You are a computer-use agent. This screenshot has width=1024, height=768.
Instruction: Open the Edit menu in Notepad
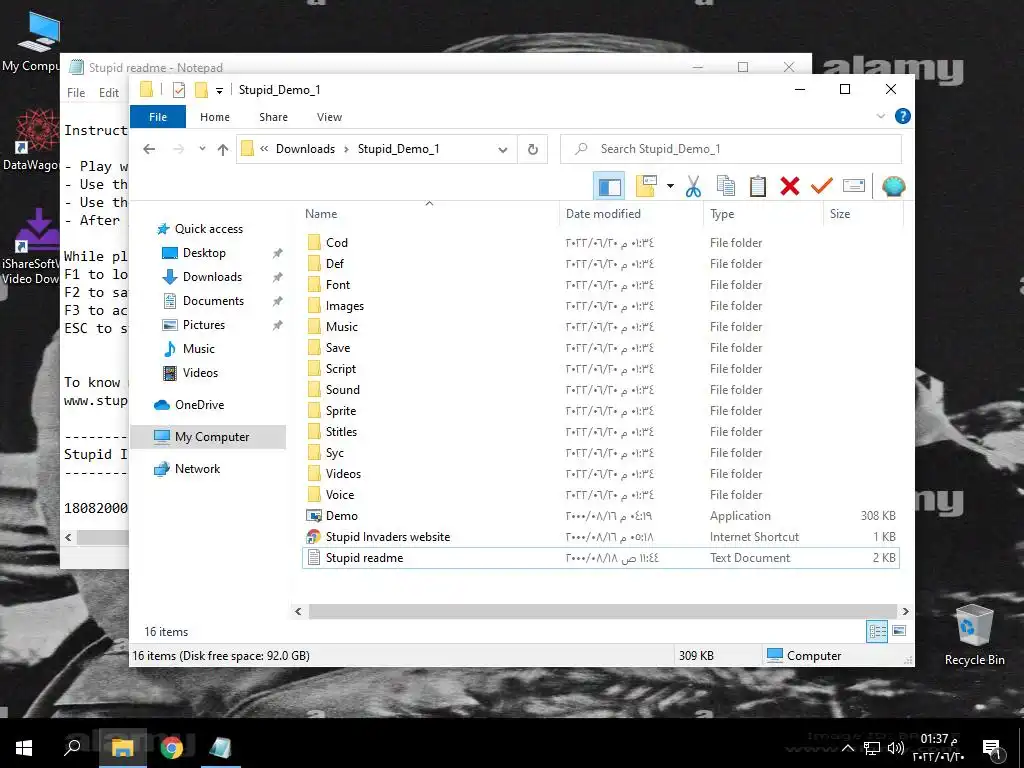click(x=108, y=93)
